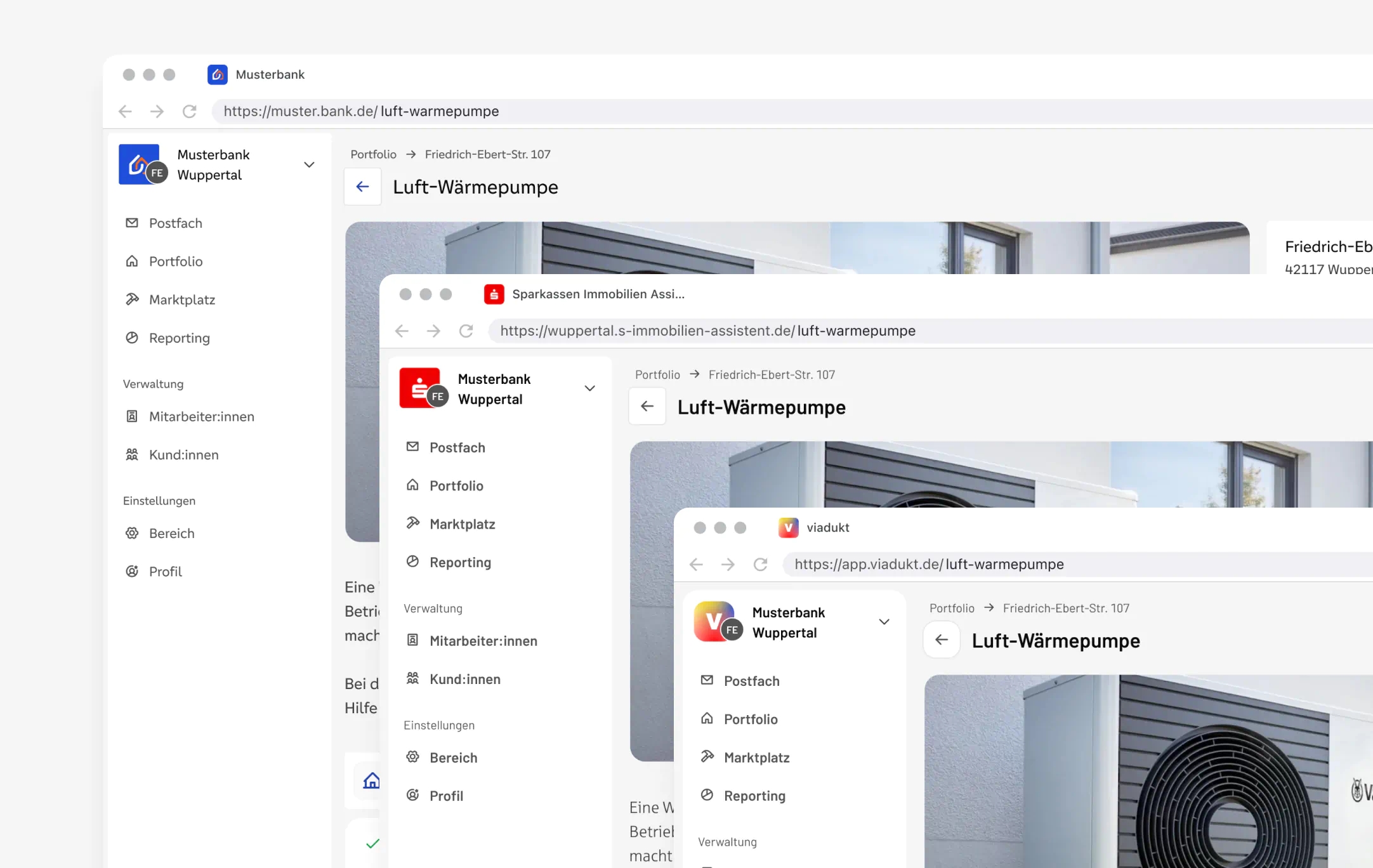Click the Marktplatz hammer icon in viadukt sidebar
The image size is (1373, 868).
point(707,756)
